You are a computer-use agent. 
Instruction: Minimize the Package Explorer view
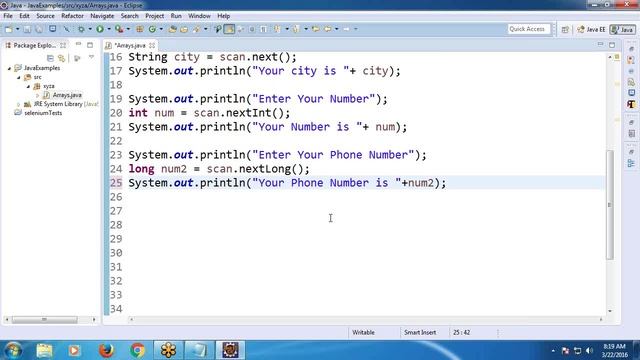(78, 44)
